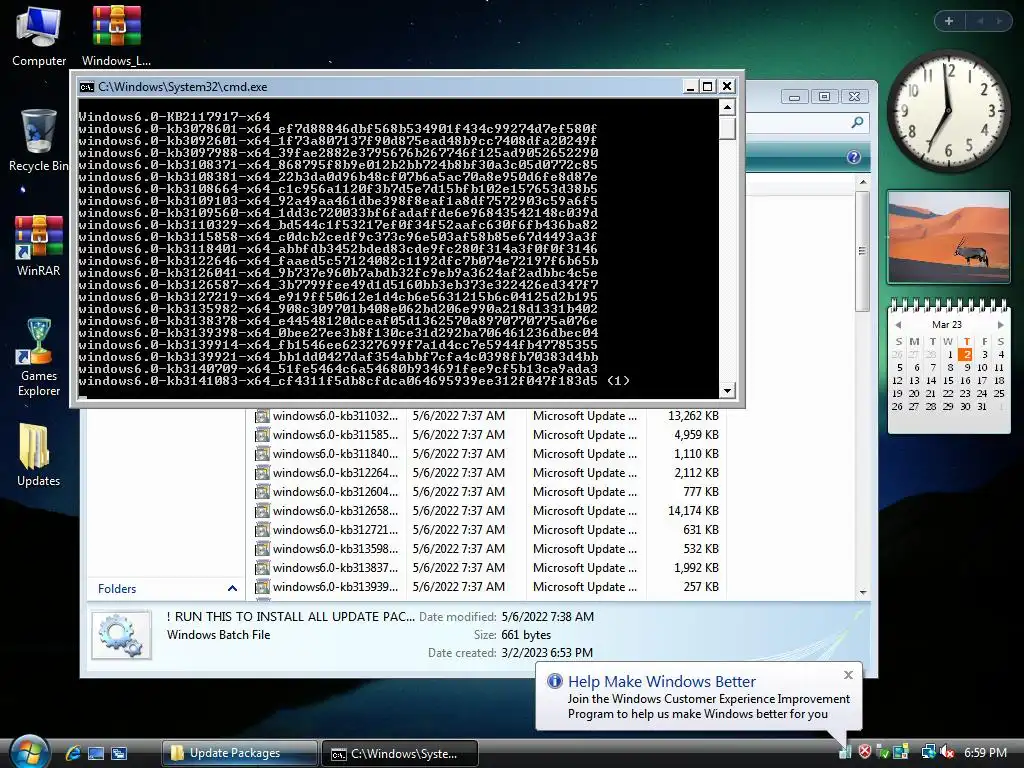Viewport: 1024px width, 768px height.
Task: Click the Switch Between Windows Quick Launch icon
Action: pos(119,753)
